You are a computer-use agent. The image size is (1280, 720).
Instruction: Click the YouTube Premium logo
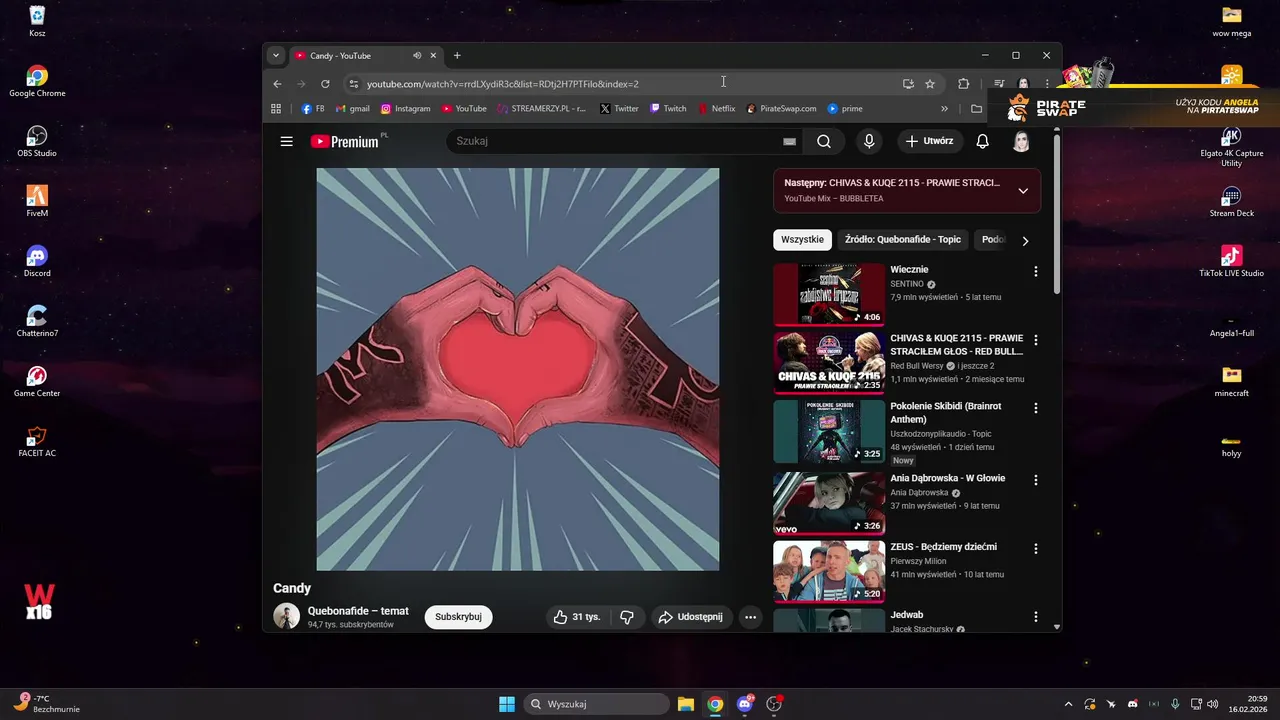345,141
